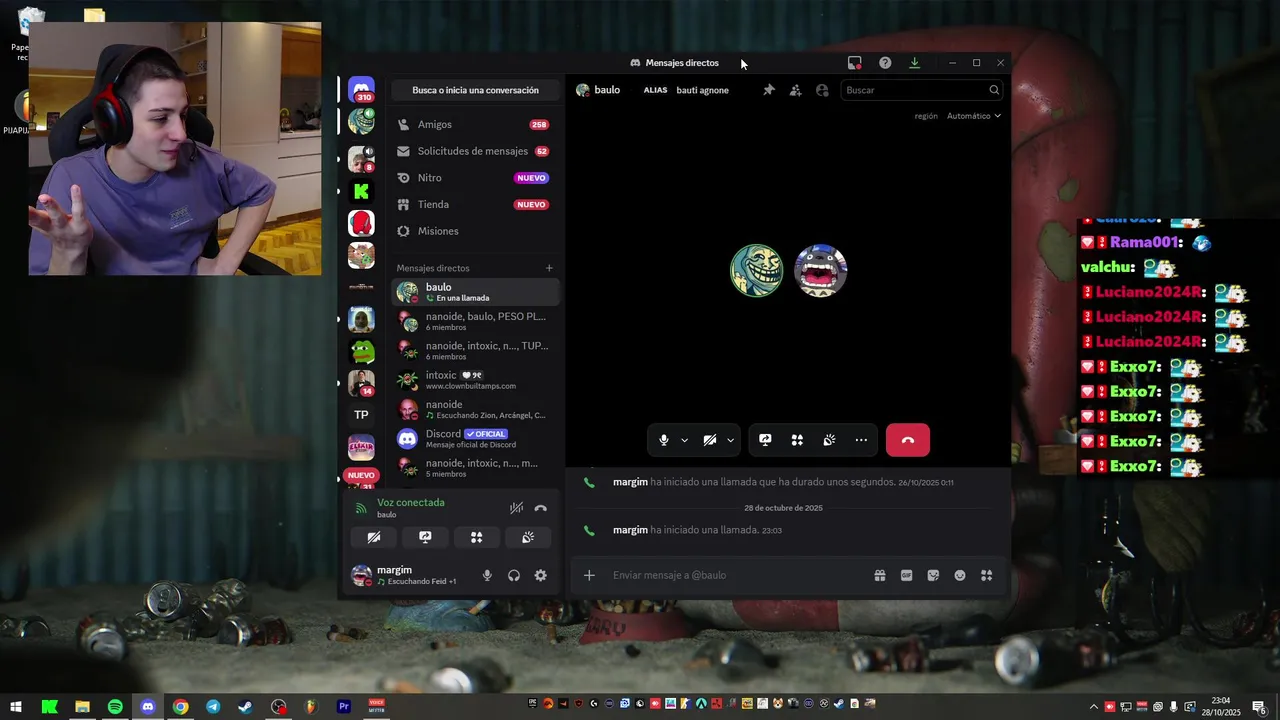
Task: Click the Buscar search field
Action: tap(921, 90)
